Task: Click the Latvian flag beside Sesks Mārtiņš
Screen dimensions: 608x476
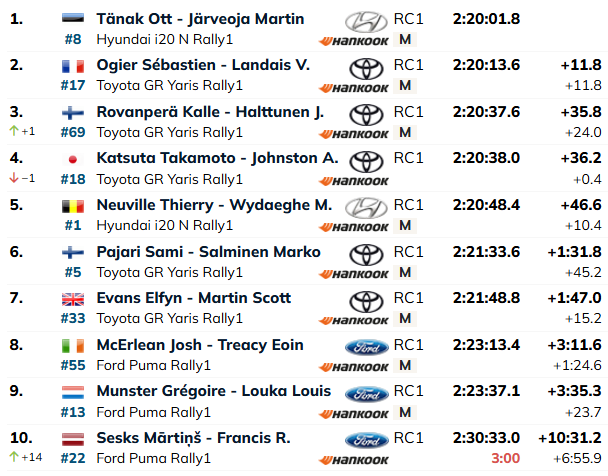Action: click(73, 439)
